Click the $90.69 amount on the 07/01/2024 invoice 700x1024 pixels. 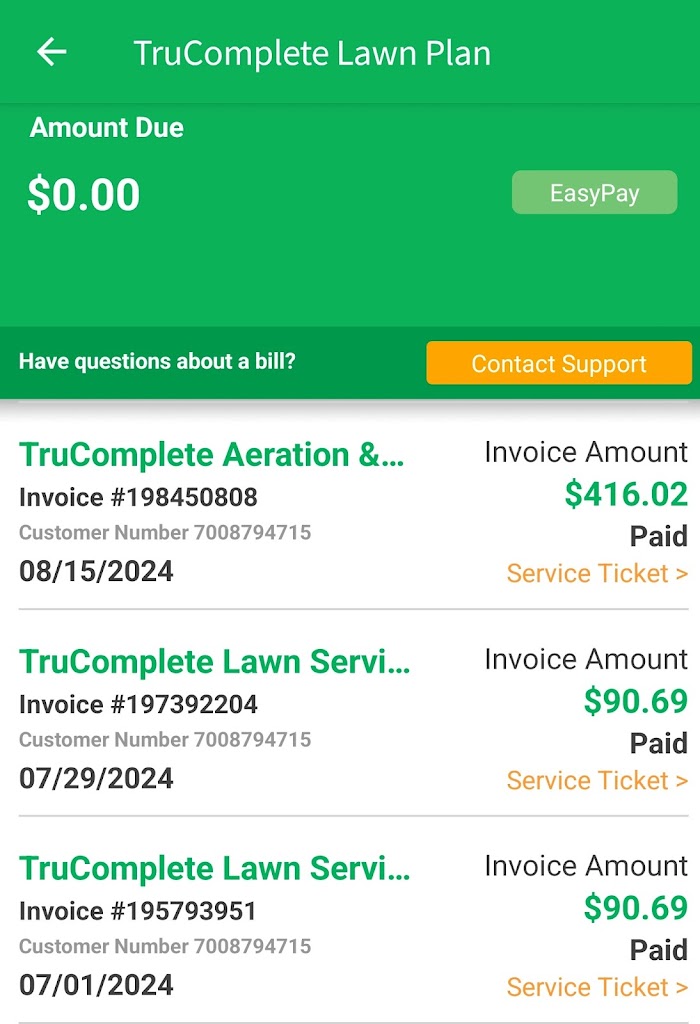click(x=636, y=908)
